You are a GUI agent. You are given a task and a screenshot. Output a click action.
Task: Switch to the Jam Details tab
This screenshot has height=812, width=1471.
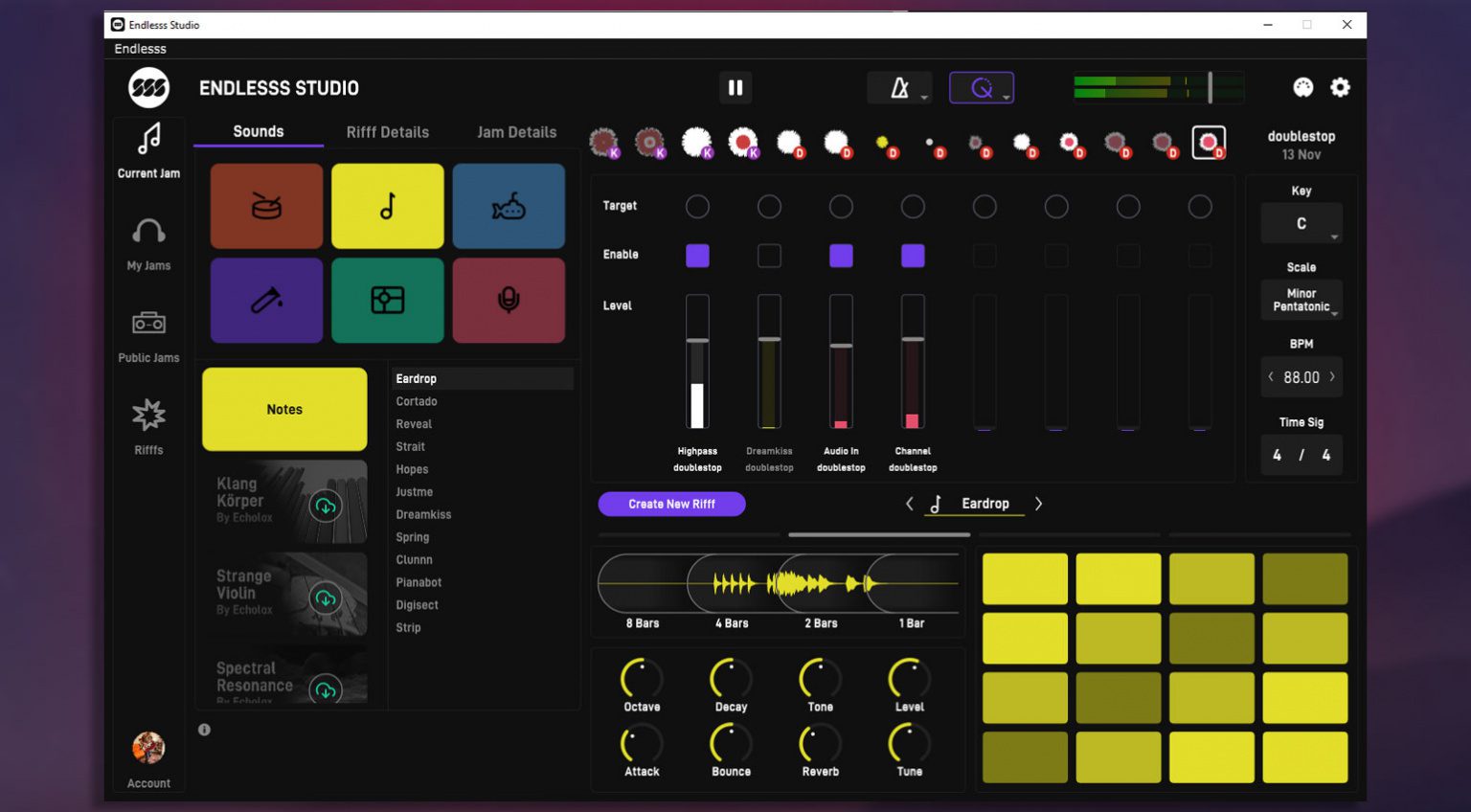[517, 132]
